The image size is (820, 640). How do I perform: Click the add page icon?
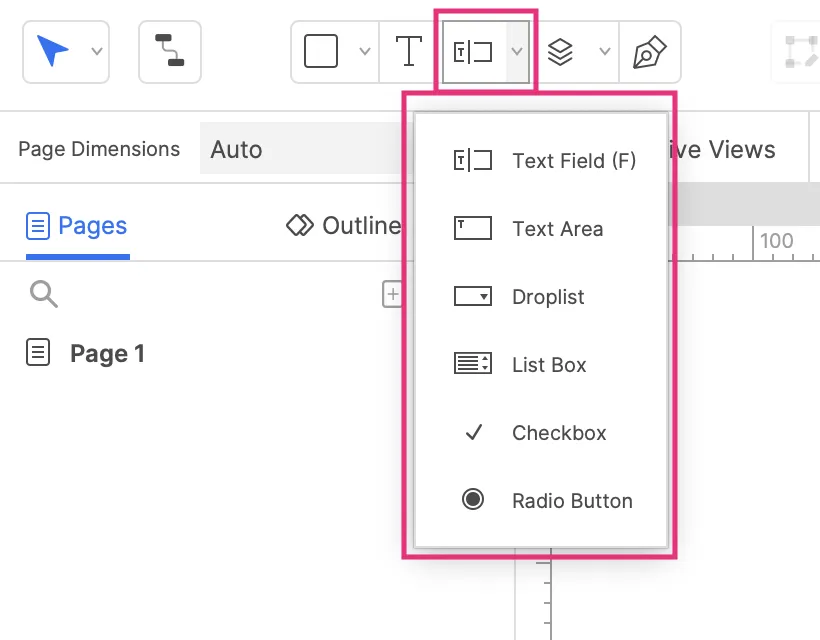point(392,294)
